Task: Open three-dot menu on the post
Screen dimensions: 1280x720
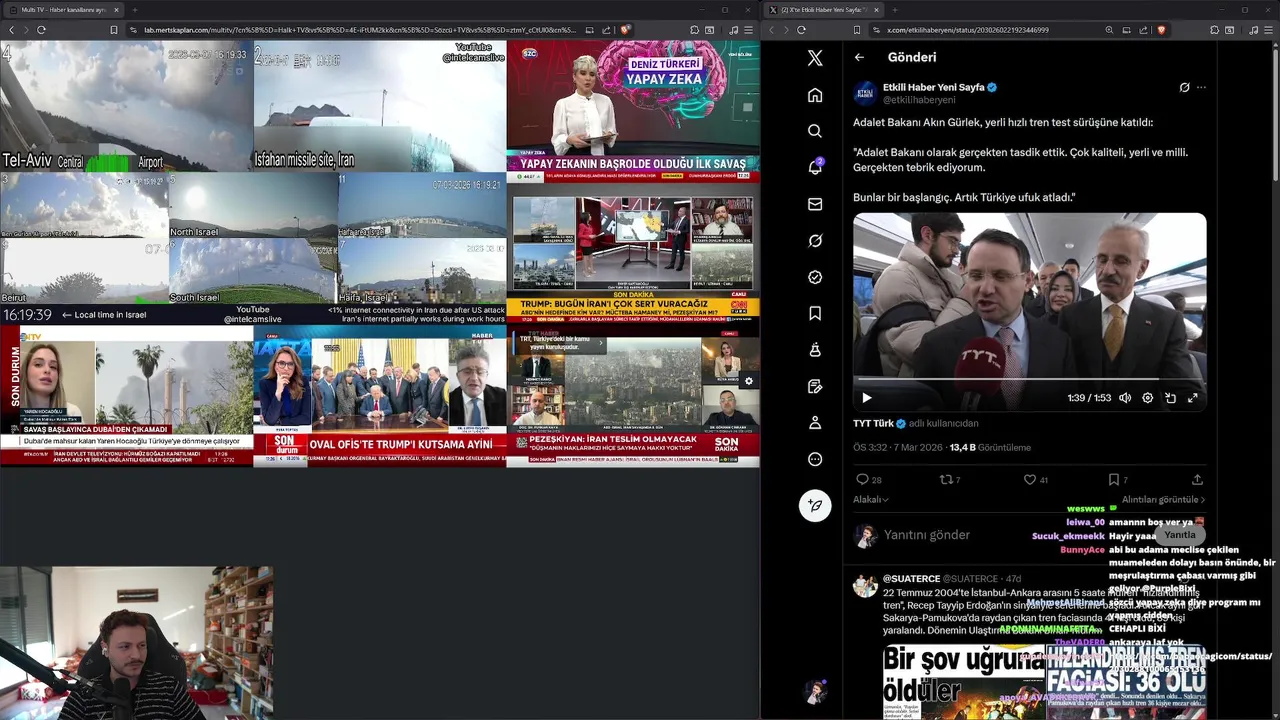Action: [1201, 87]
